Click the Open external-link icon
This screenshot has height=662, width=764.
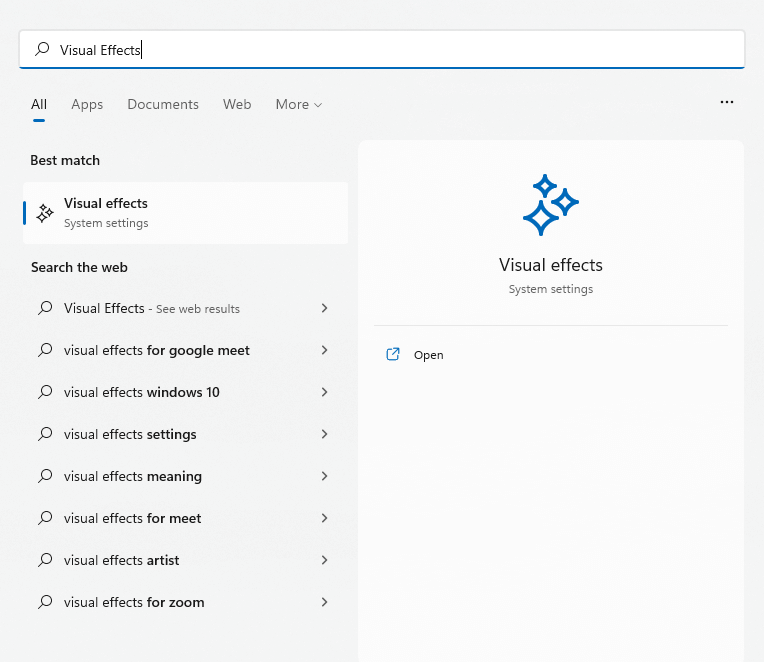[x=393, y=354]
